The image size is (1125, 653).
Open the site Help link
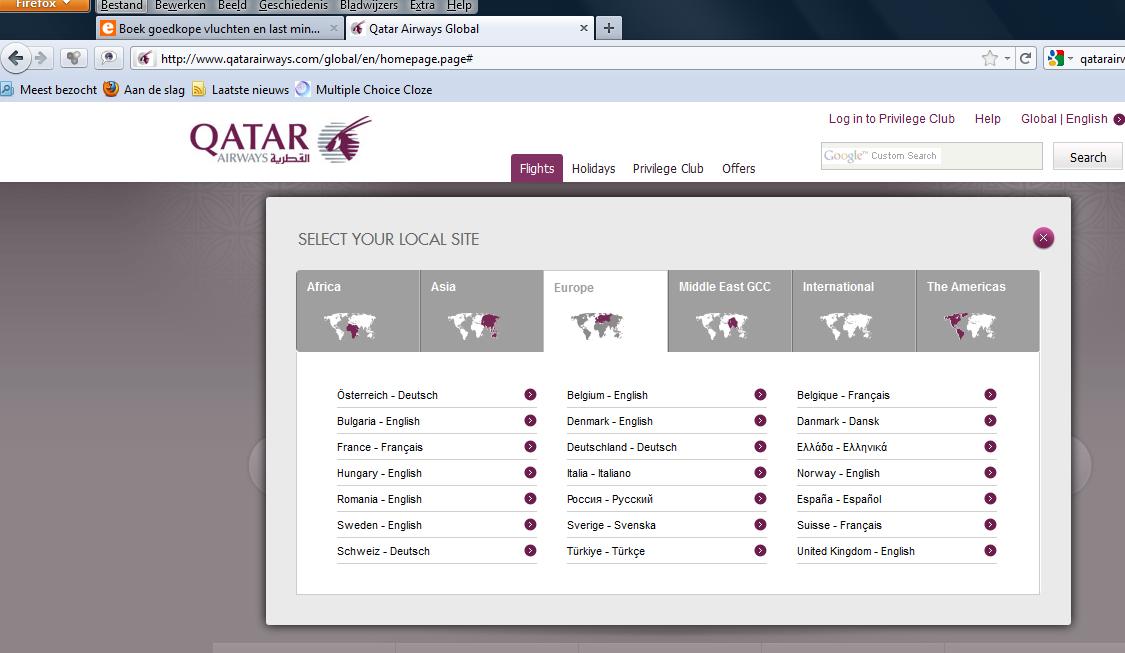(987, 118)
